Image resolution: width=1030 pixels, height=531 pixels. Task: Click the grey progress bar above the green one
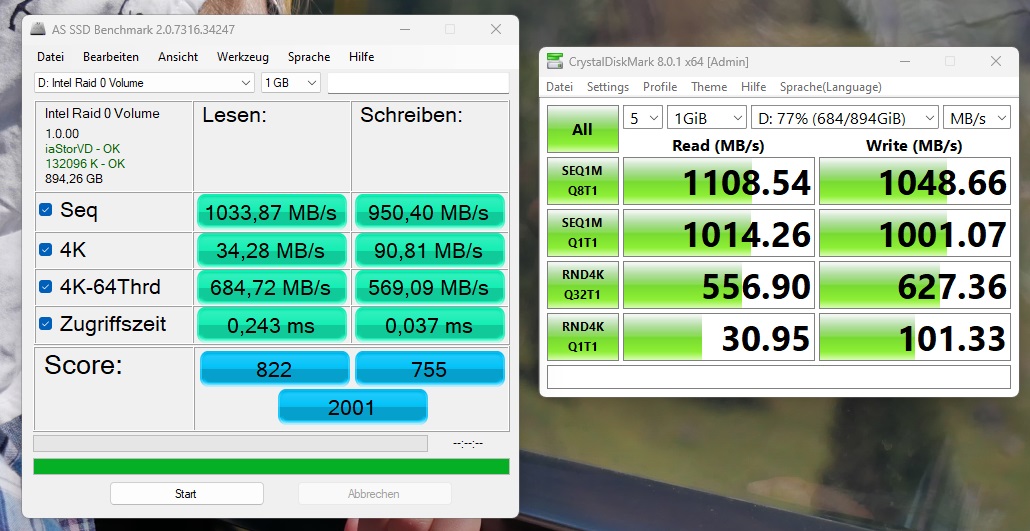(231, 443)
